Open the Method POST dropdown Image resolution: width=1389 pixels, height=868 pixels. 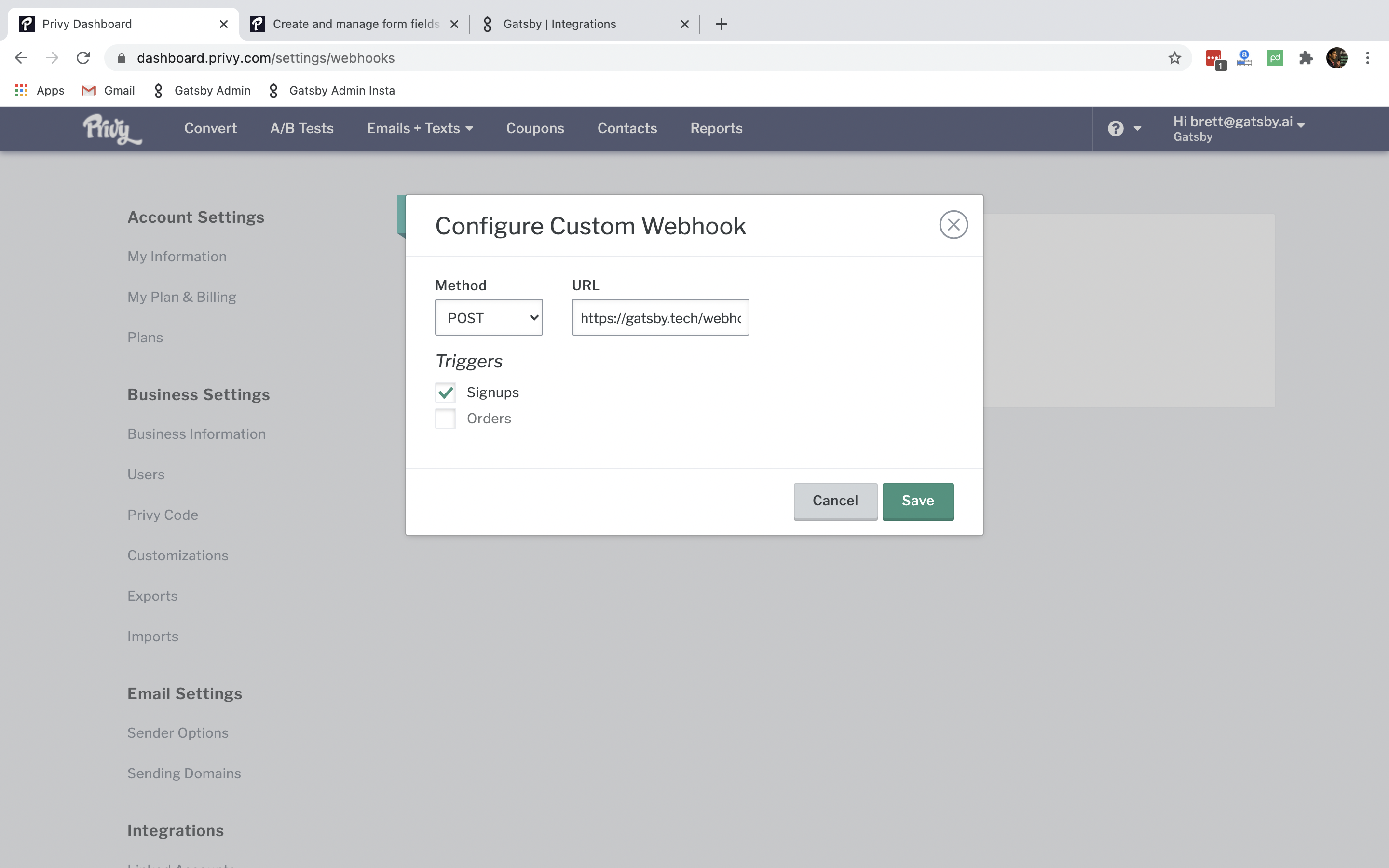coord(489,317)
